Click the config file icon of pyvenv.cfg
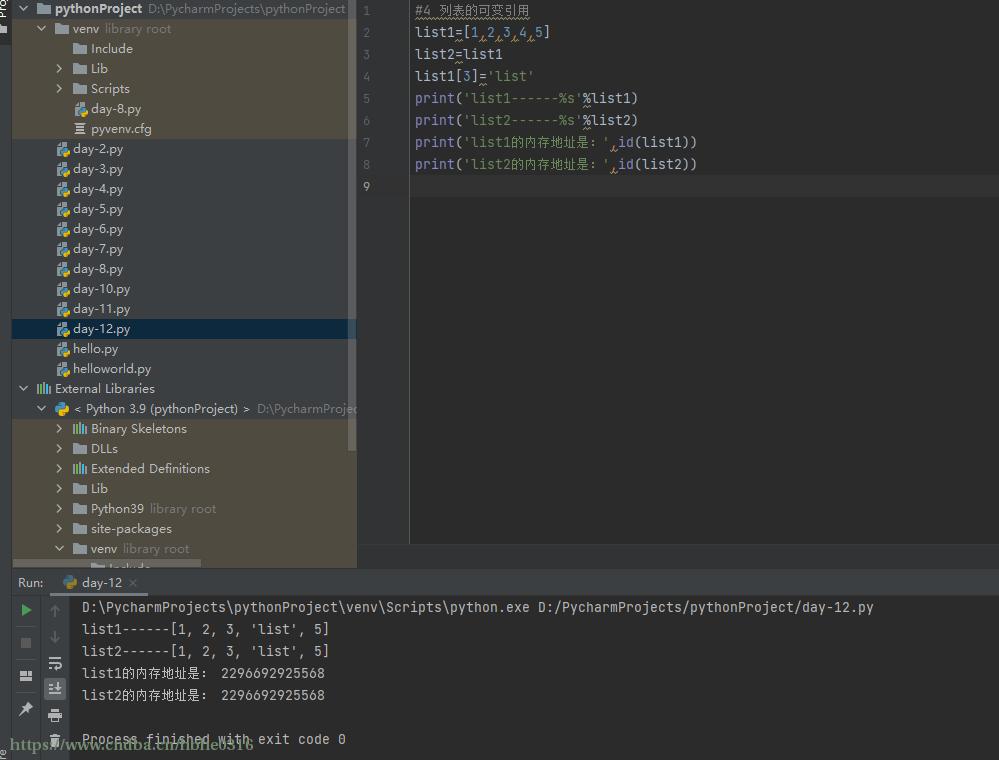 [x=80, y=129]
